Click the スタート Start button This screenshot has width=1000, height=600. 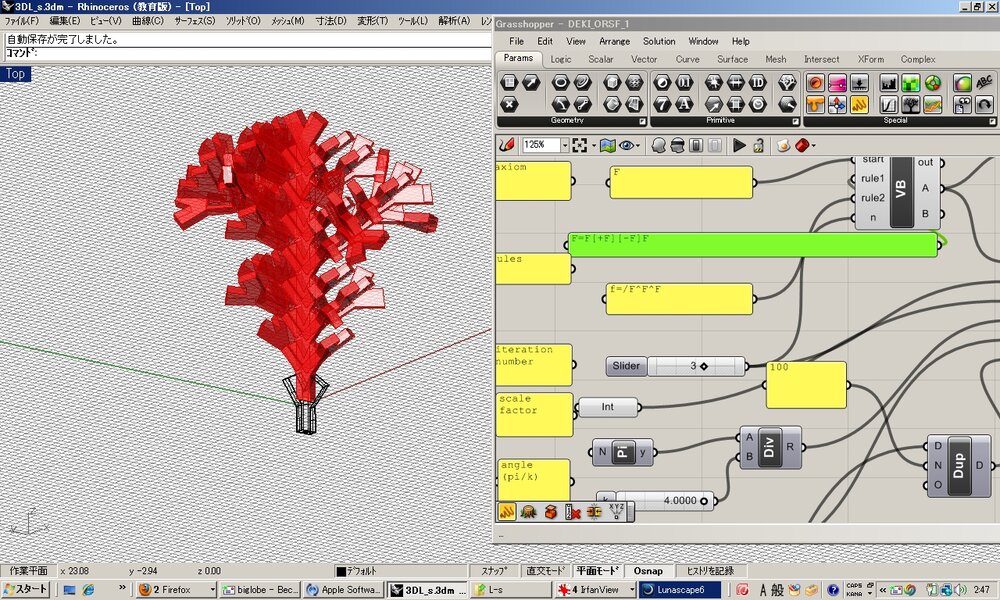tap(26, 590)
